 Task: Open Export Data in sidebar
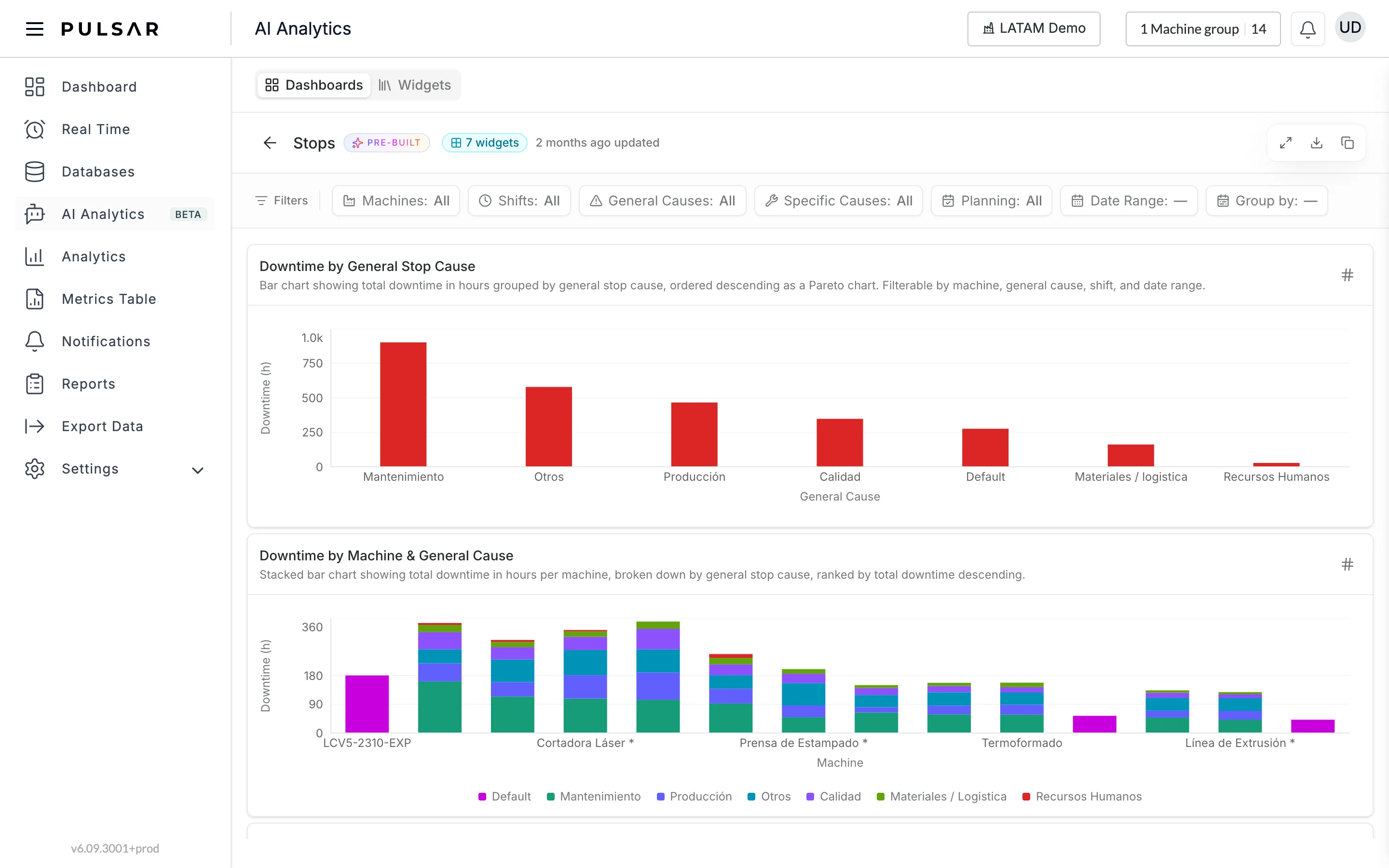pyautogui.click(x=115, y=426)
